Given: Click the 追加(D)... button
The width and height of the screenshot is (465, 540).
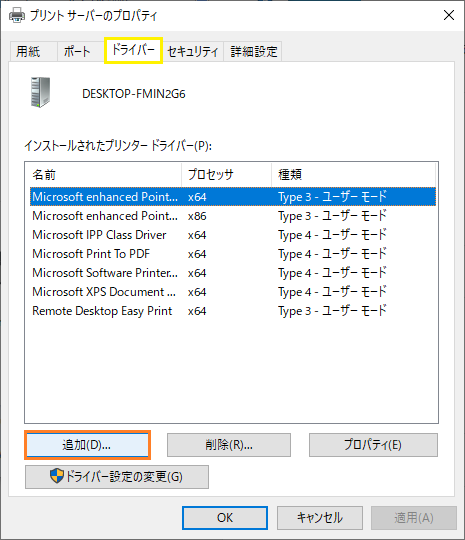Looking at the screenshot, I should pyautogui.click(x=87, y=445).
